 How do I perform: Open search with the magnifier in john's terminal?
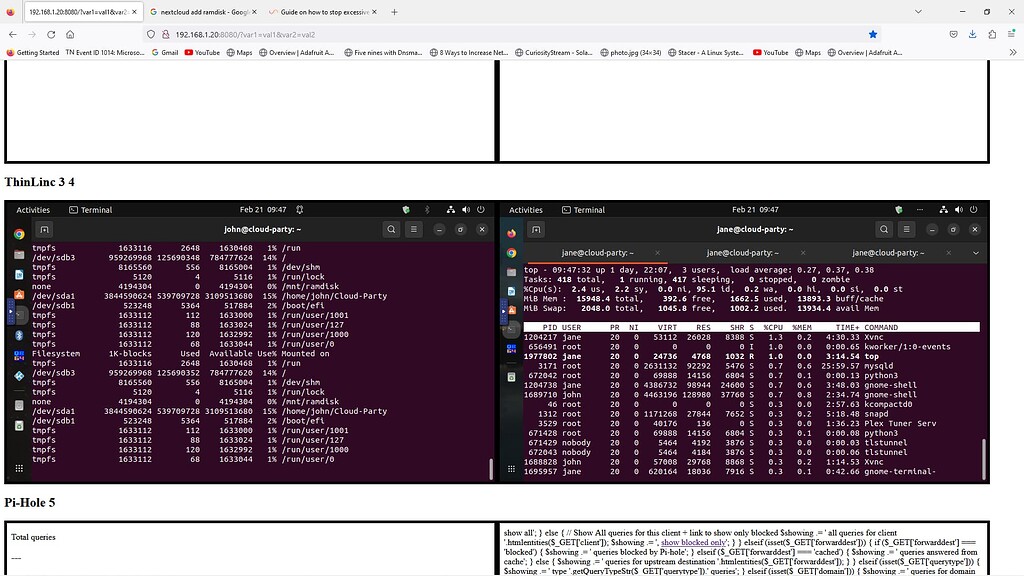point(391,229)
